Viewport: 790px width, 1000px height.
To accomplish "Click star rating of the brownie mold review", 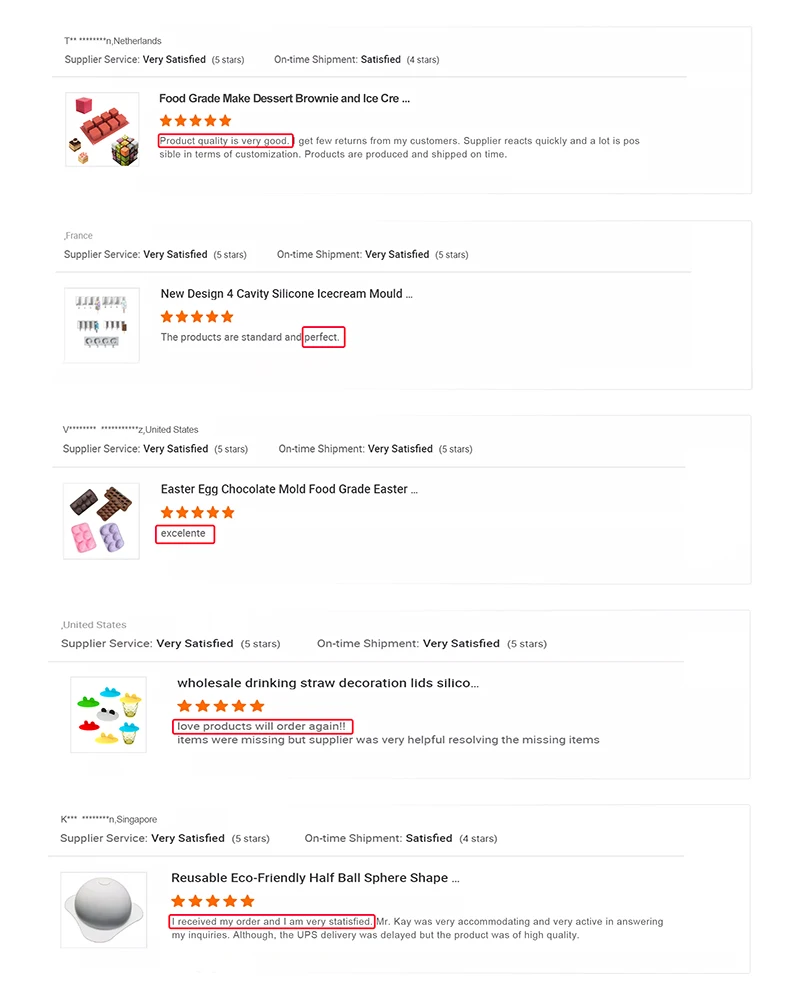I will click(195, 121).
